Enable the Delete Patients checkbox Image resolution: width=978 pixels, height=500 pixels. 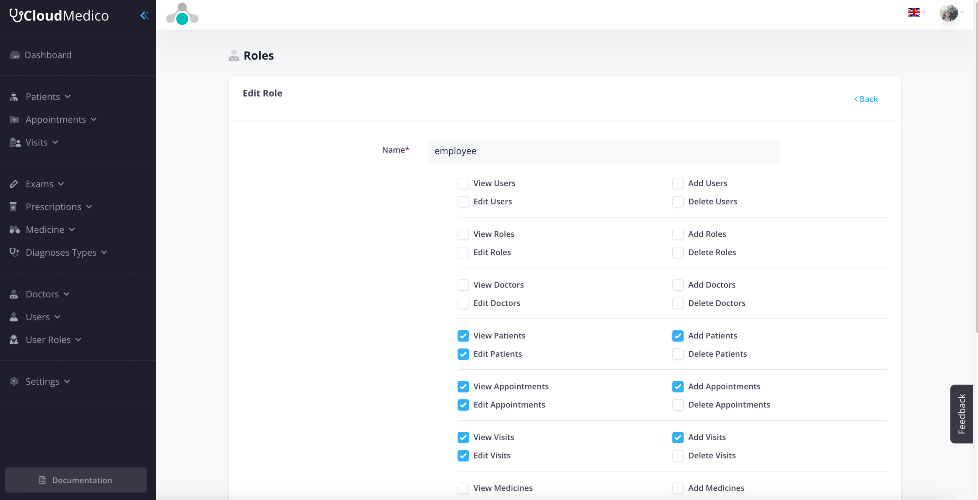click(677, 354)
